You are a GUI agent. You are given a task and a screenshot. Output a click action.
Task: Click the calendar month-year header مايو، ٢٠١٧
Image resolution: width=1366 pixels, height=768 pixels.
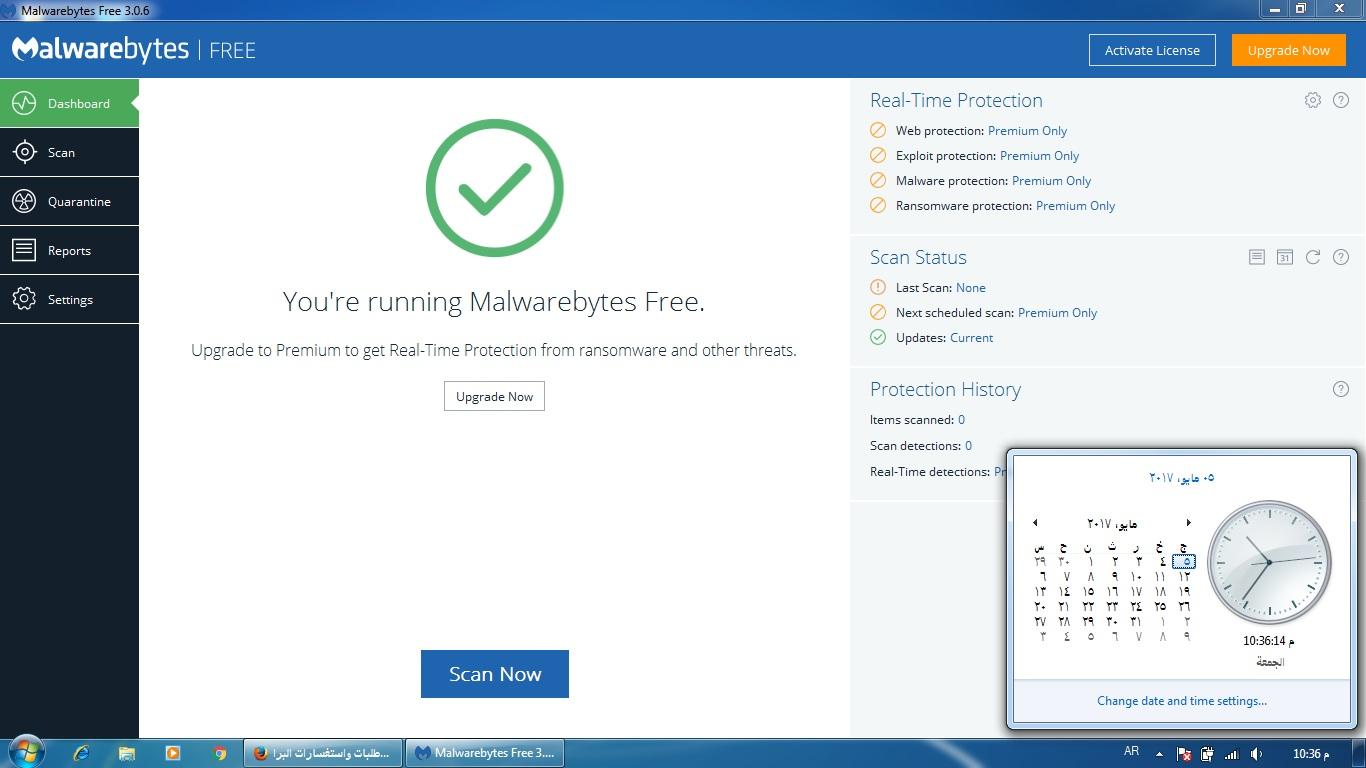tap(1112, 523)
